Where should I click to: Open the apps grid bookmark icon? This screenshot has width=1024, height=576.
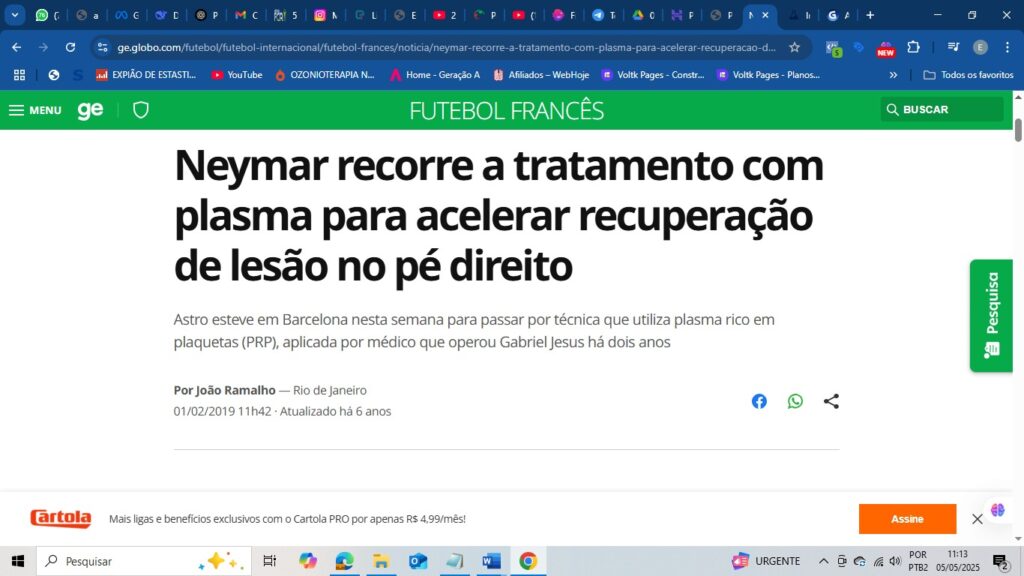pos(19,75)
